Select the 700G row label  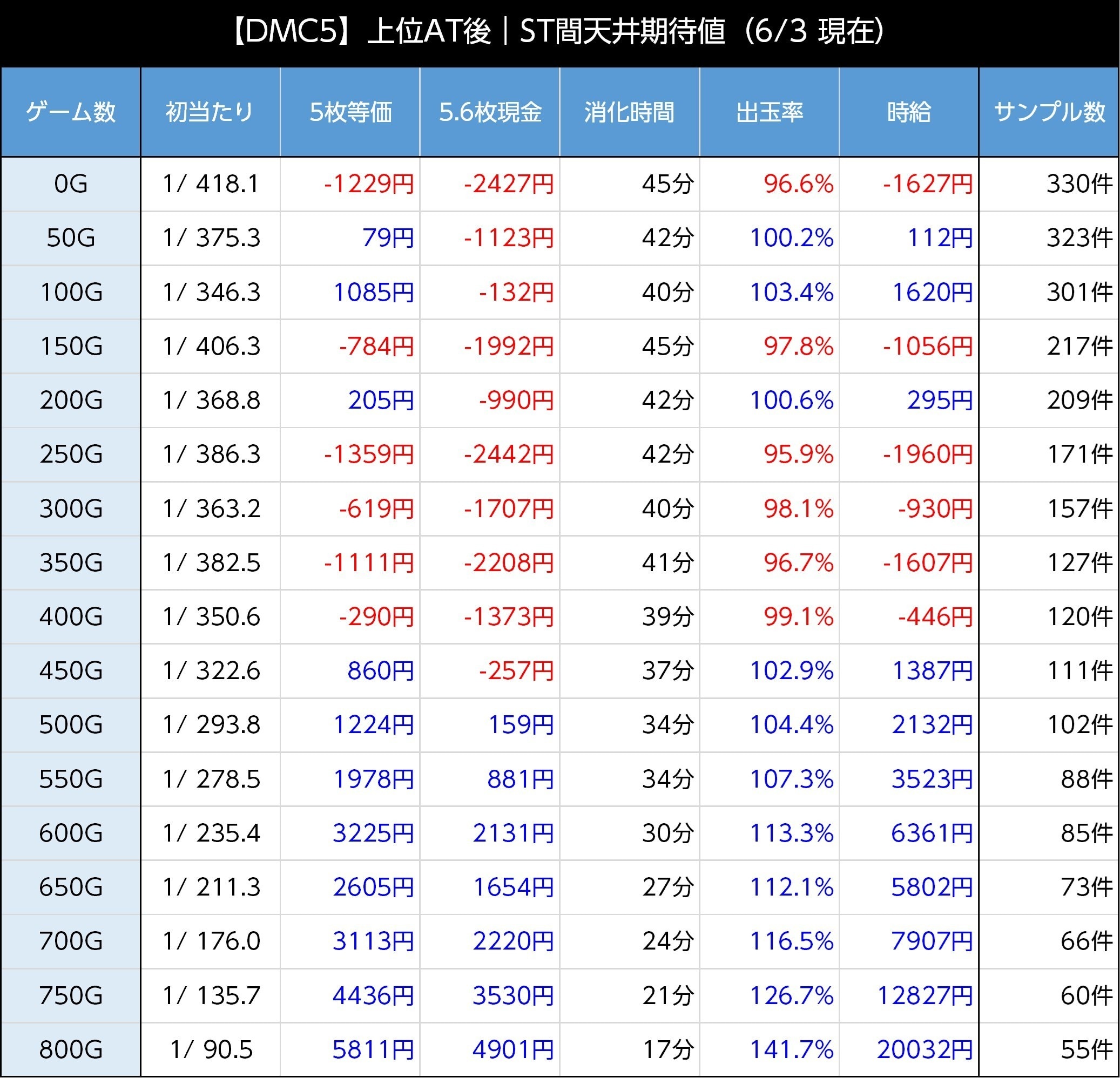[x=71, y=941]
